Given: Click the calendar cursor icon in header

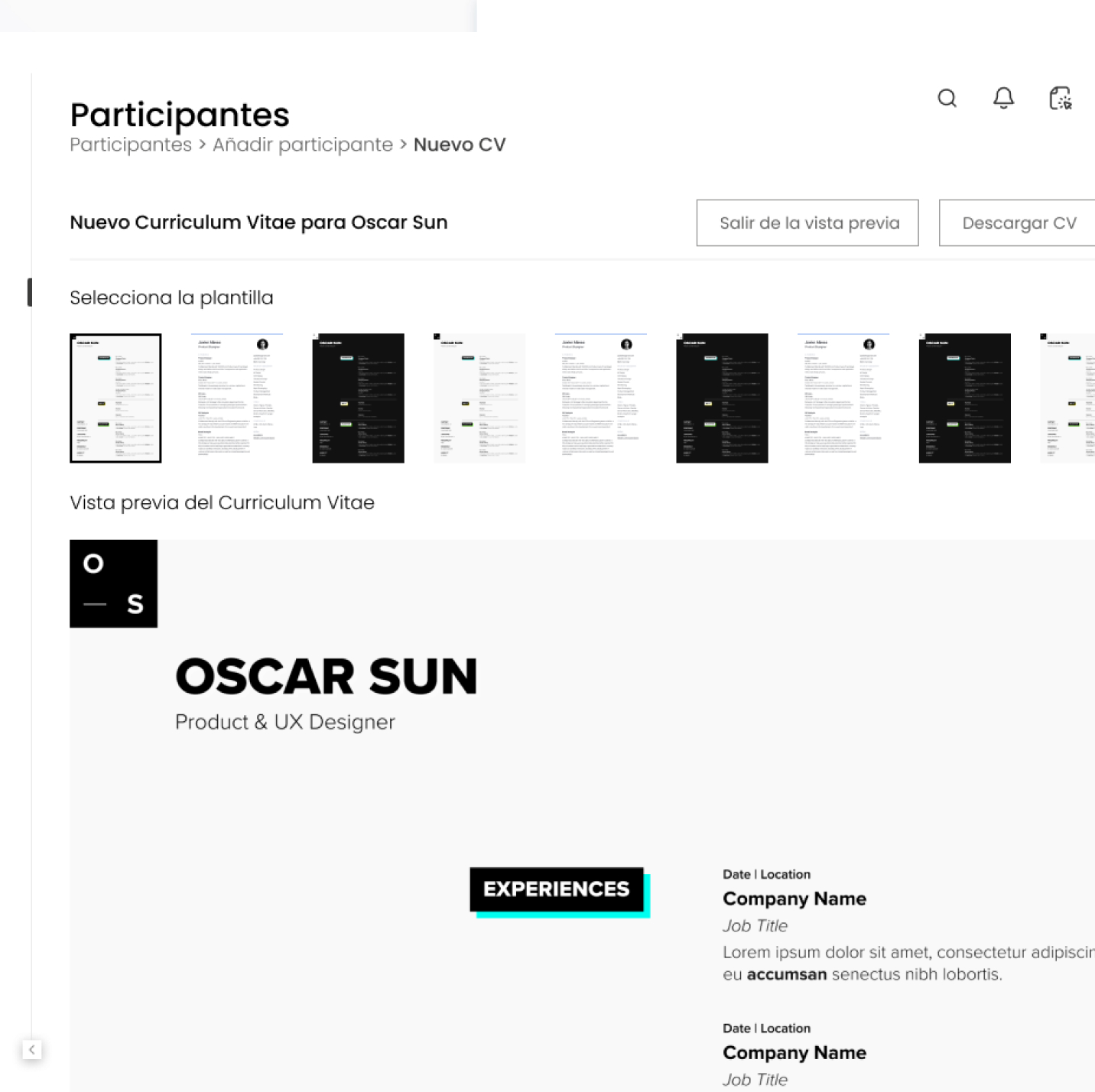Looking at the screenshot, I should pos(1060,99).
